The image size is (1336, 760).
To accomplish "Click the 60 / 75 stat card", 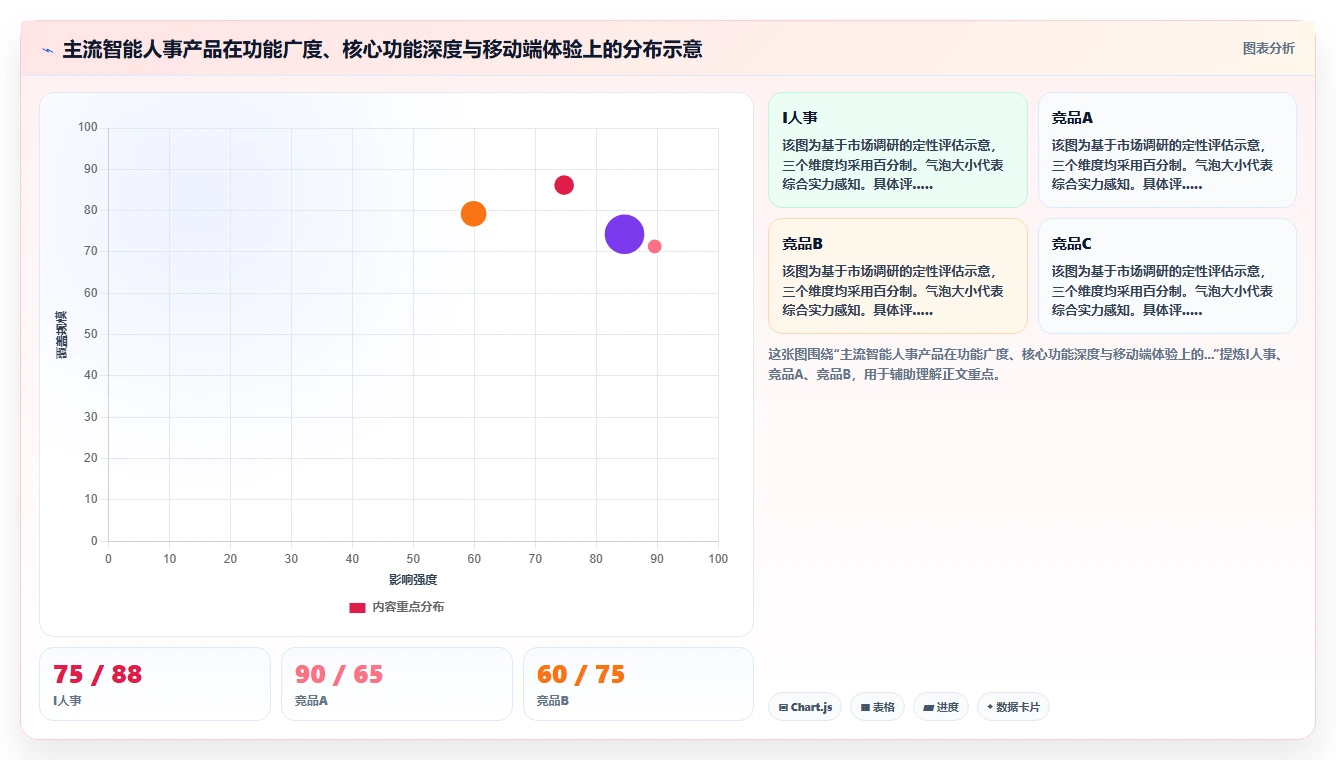I will coord(638,684).
